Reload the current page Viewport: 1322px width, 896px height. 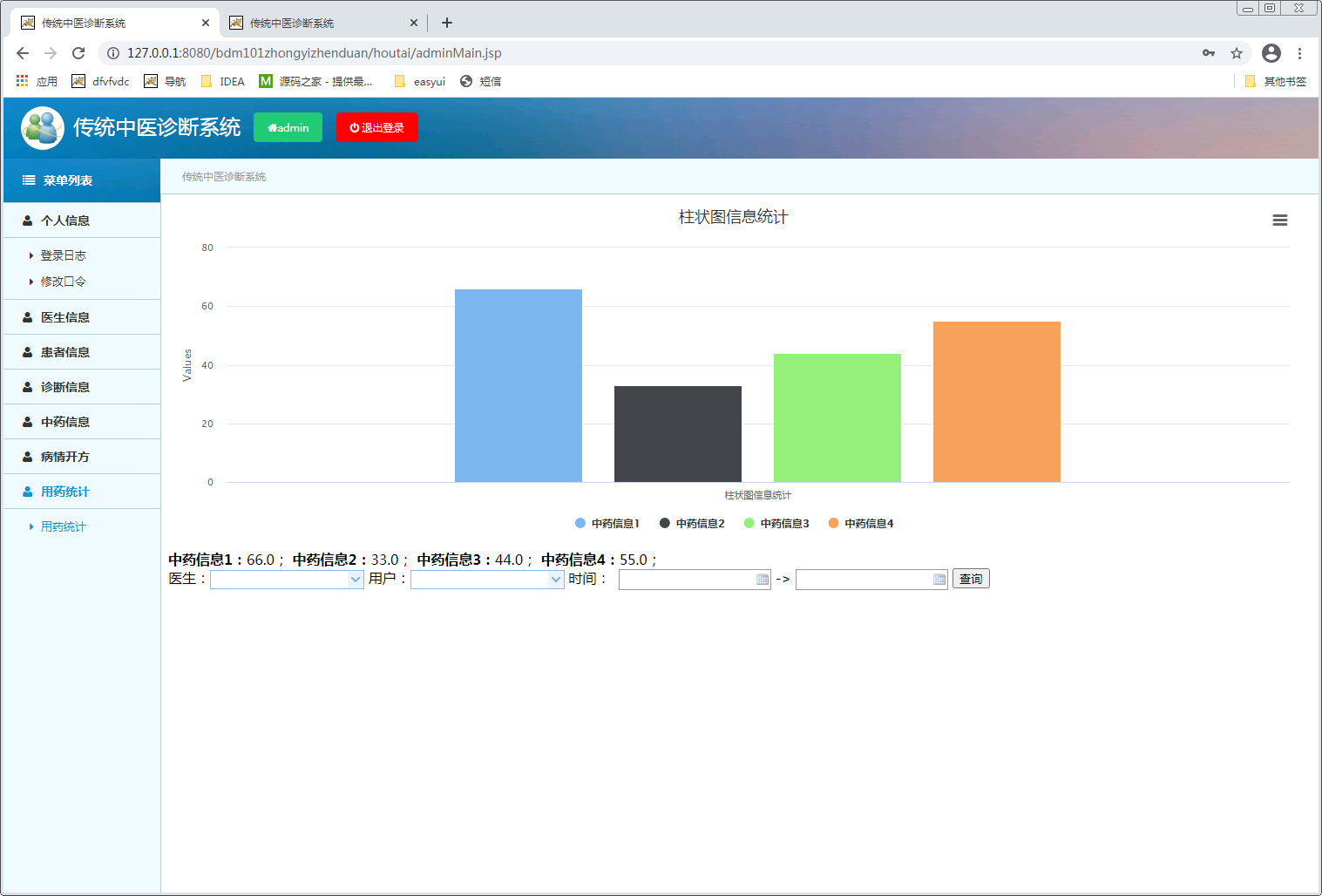[78, 53]
